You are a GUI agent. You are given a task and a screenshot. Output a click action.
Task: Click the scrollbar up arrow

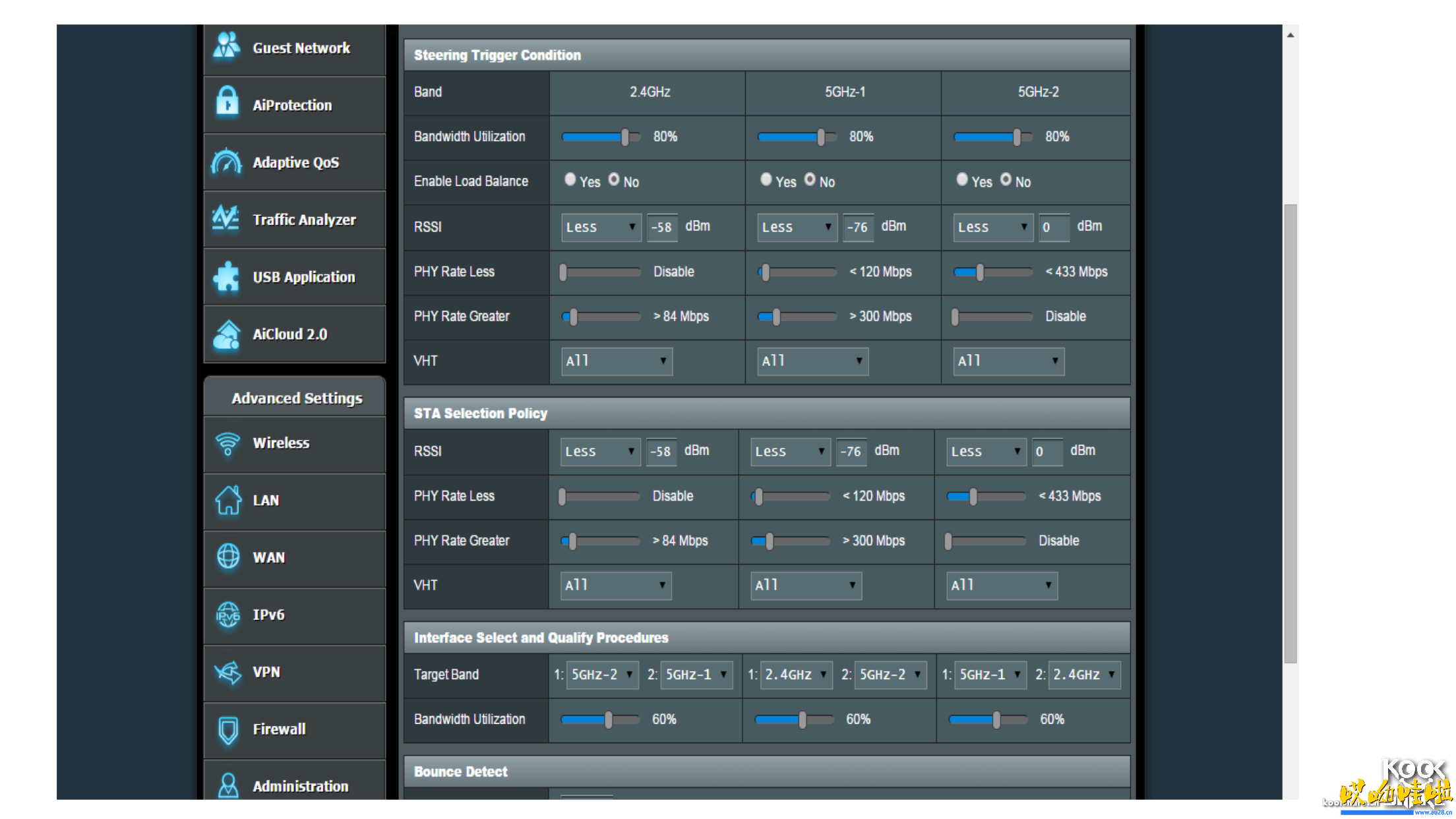coord(1290,35)
